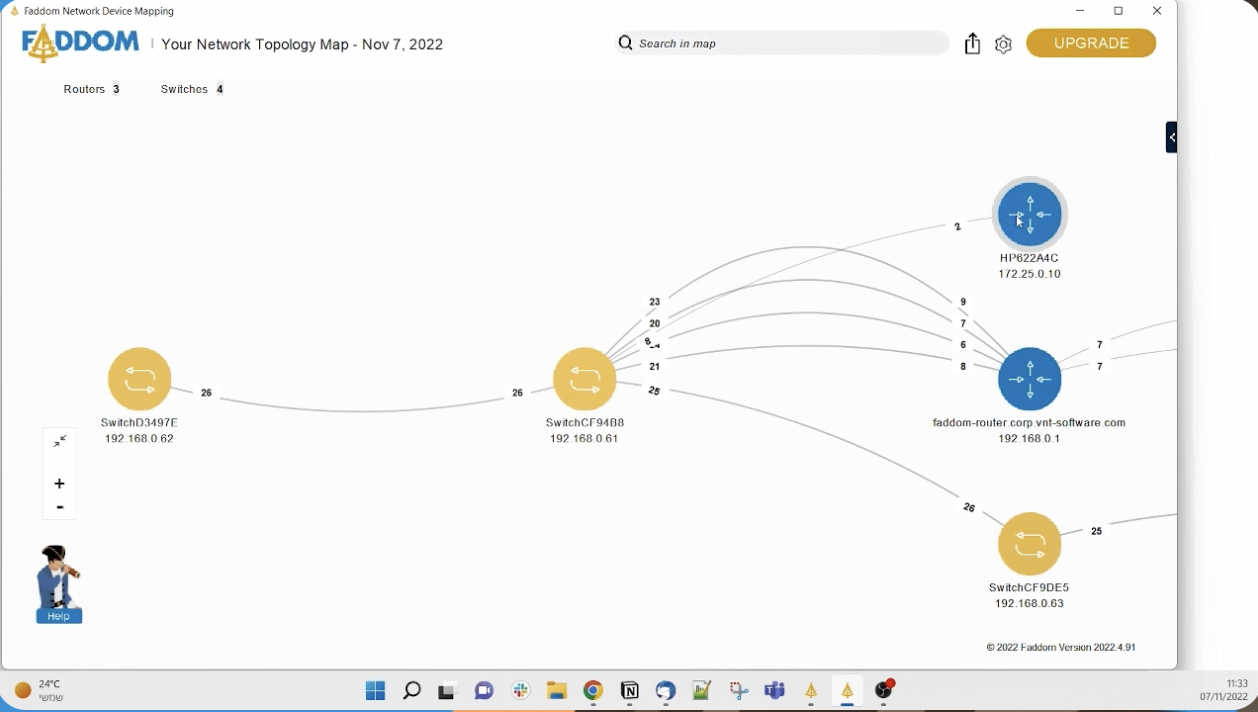Image resolution: width=1258 pixels, height=712 pixels.
Task: Select the SwitchCF94B8 switch node
Action: 585,379
